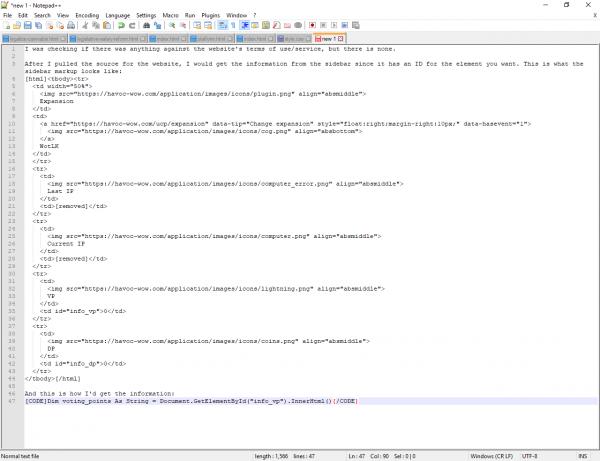
Task: Open the Settings menu
Action: (146, 15)
